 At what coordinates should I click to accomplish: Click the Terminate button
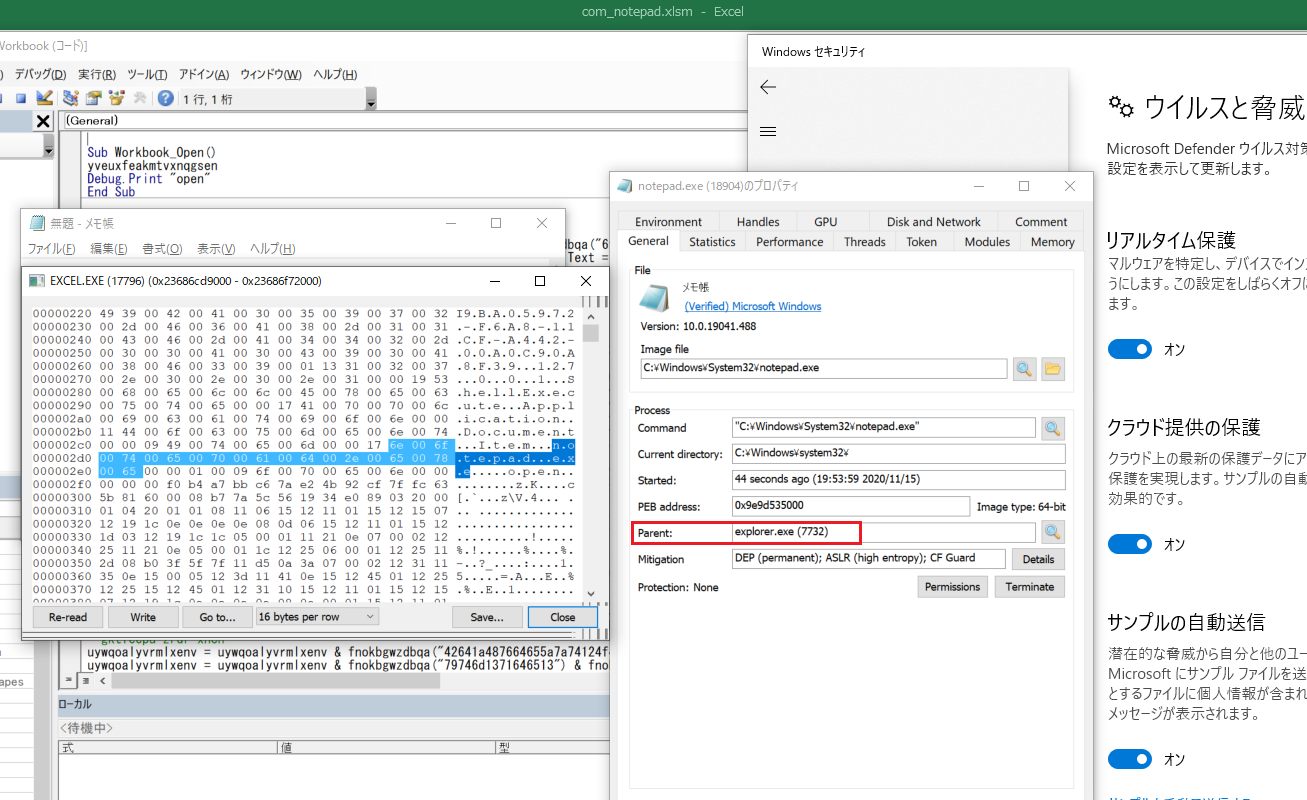click(x=1029, y=587)
